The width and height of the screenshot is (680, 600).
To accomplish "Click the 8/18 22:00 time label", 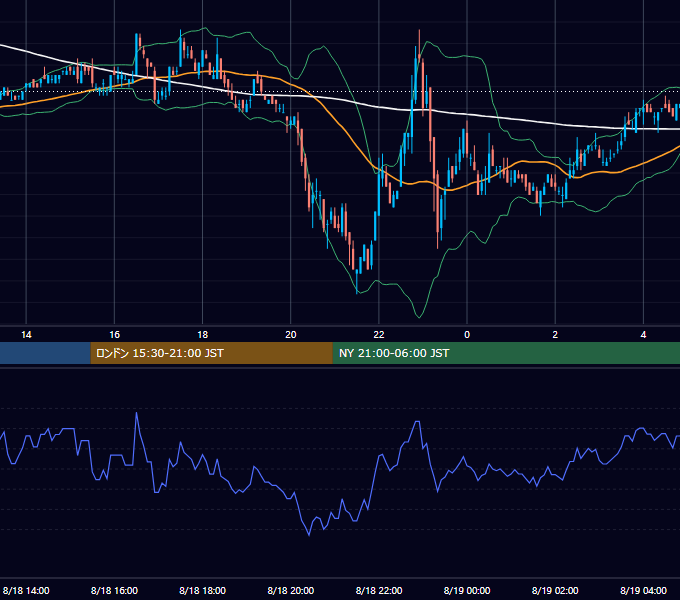I will point(379,590).
